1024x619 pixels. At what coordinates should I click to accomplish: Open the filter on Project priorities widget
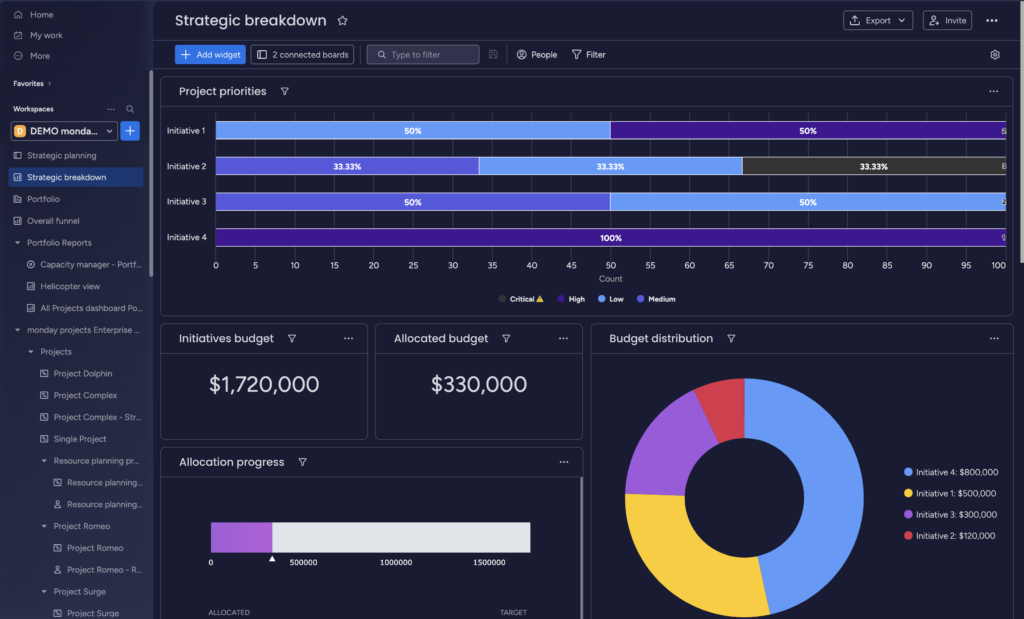[286, 91]
